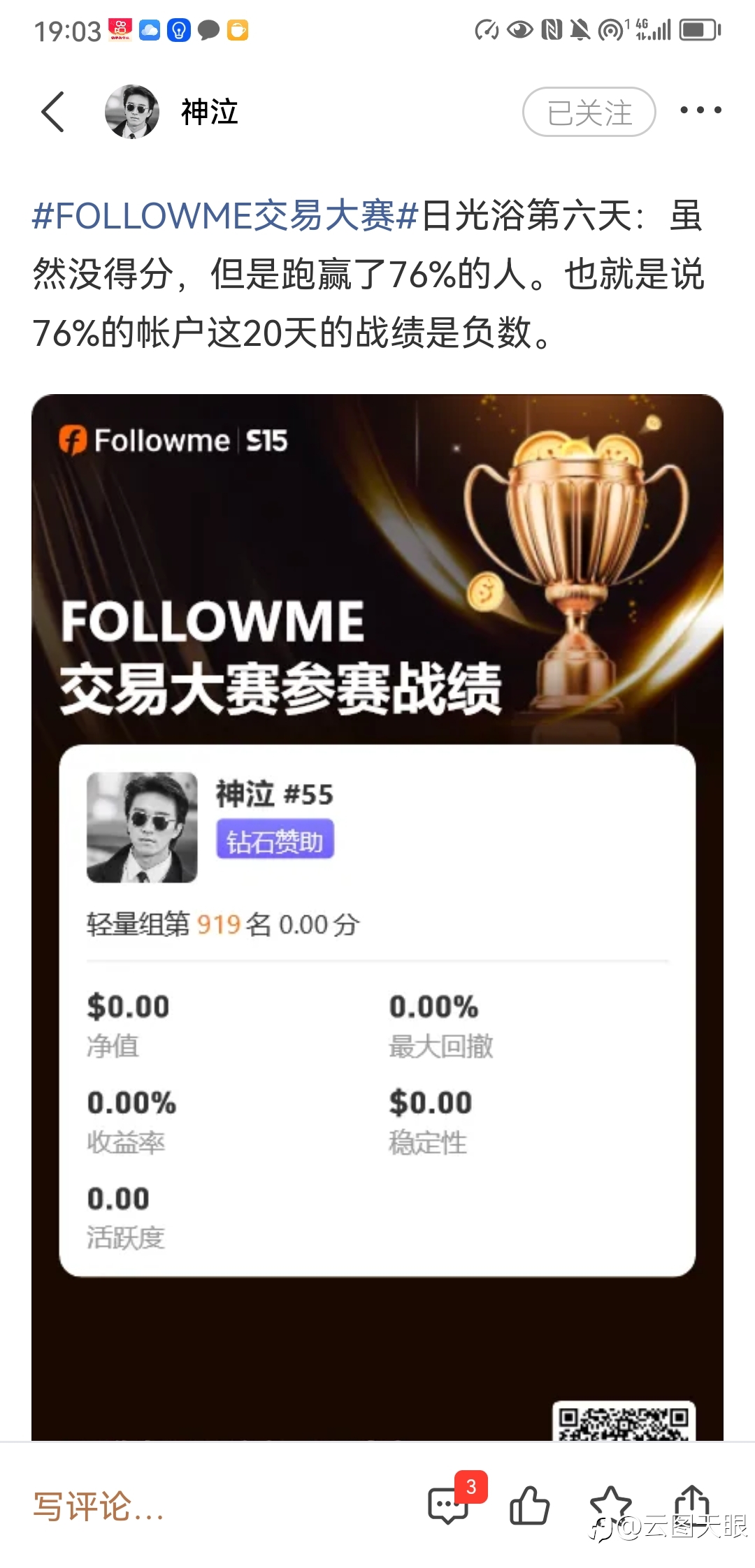Tap the 钻石赞助 badge
This screenshot has width=755, height=1568.
(275, 841)
